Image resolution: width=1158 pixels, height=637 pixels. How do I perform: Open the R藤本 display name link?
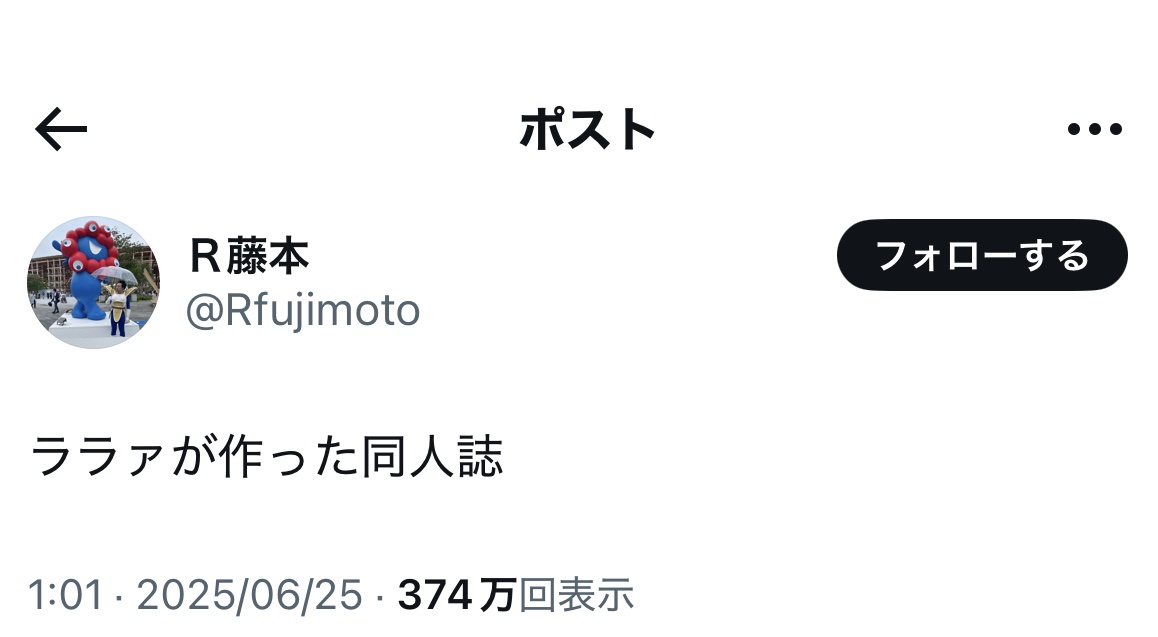[x=249, y=256]
